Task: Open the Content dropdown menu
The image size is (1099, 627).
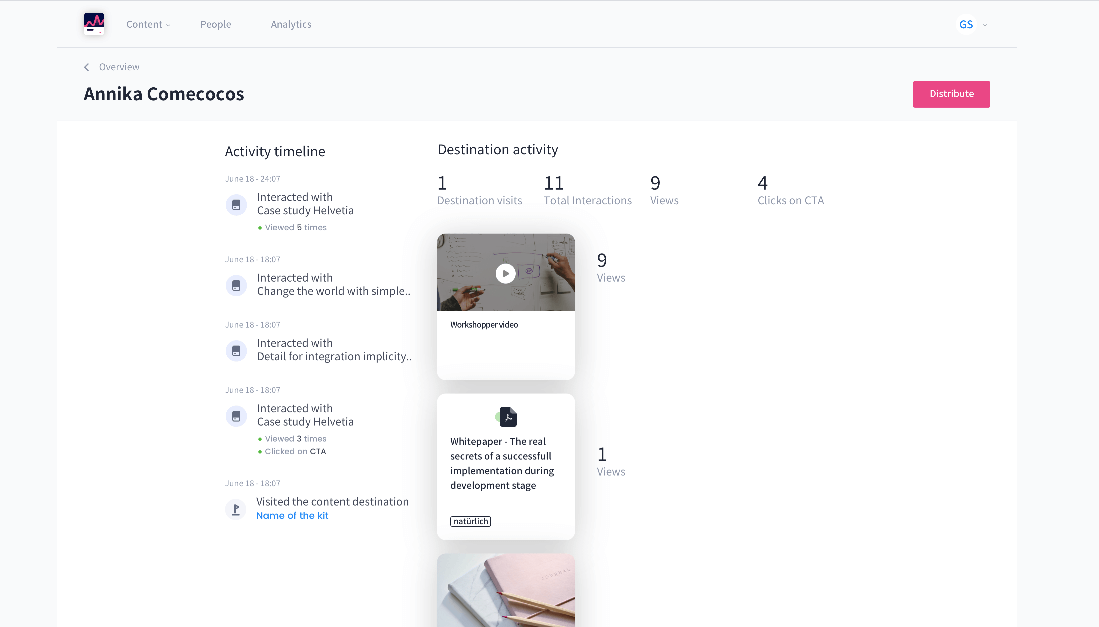Action: (x=148, y=24)
